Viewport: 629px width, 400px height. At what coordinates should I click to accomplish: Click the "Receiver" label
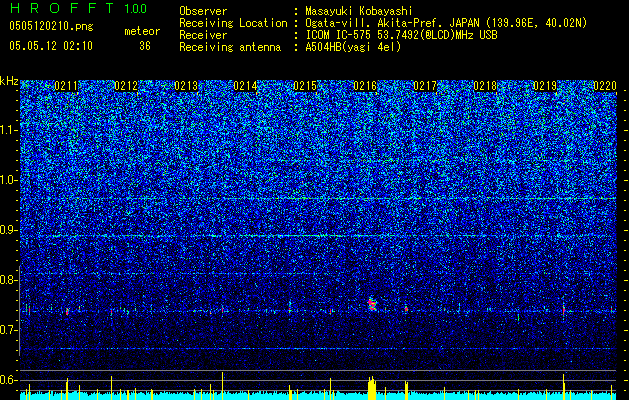click(x=203, y=35)
